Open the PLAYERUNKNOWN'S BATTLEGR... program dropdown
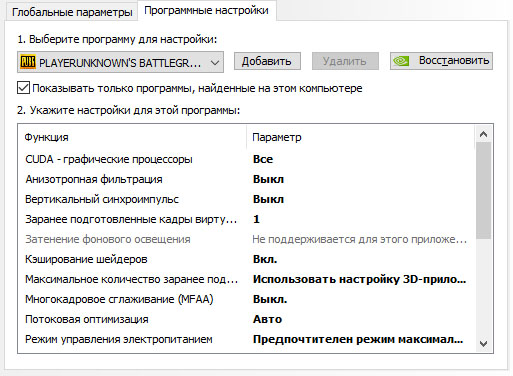513x376 pixels. pyautogui.click(x=120, y=62)
